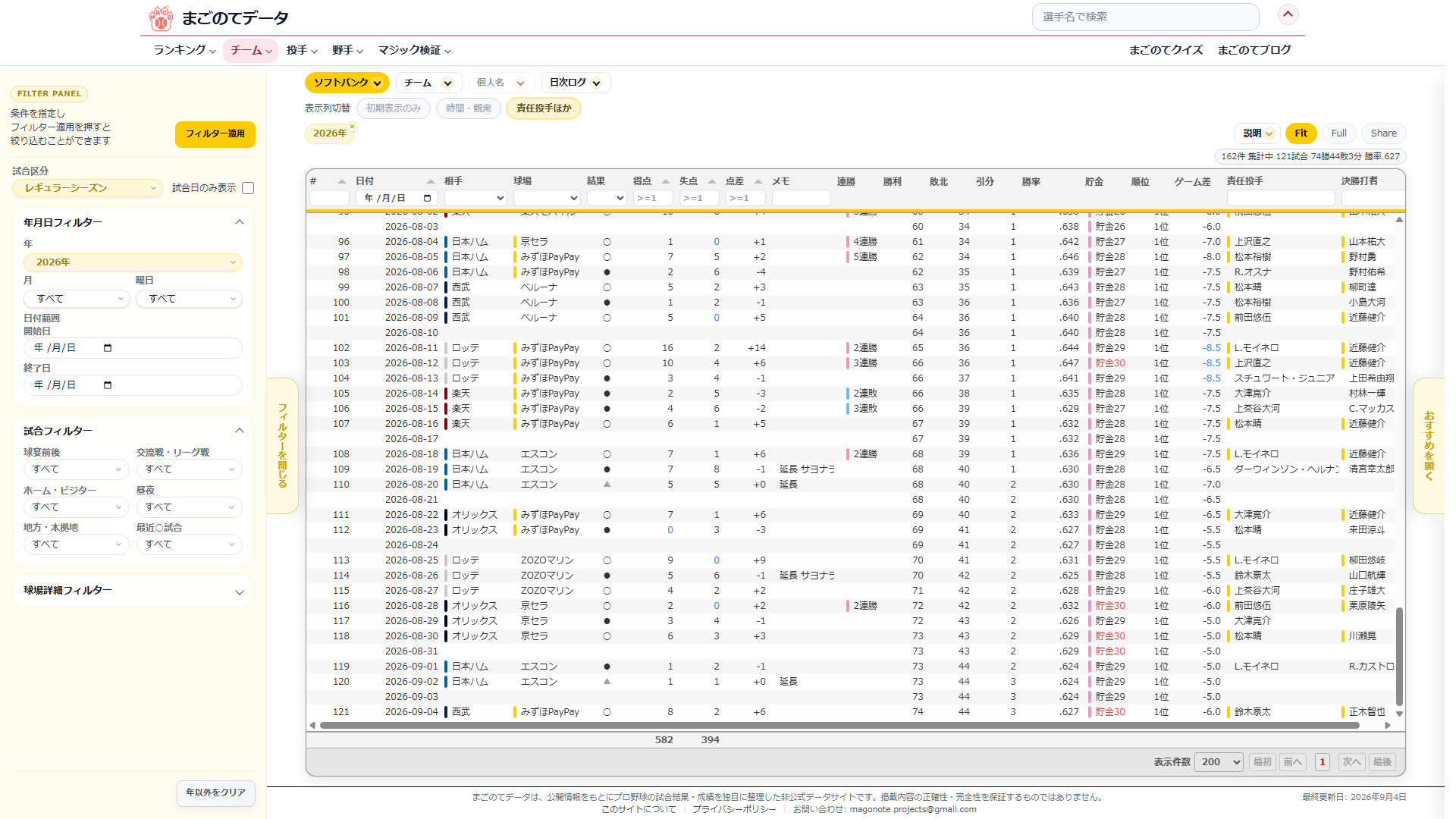Viewport: 1456px width, 819px height.
Task: Collapse the 年月日フィルター section
Action: tap(239, 222)
